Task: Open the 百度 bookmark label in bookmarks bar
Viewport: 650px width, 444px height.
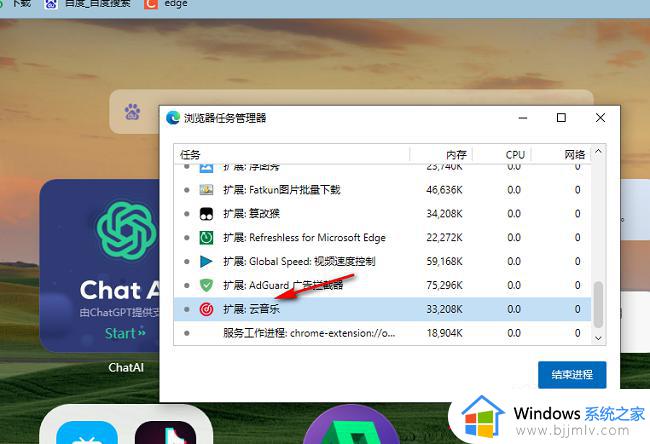Action: pos(98,4)
